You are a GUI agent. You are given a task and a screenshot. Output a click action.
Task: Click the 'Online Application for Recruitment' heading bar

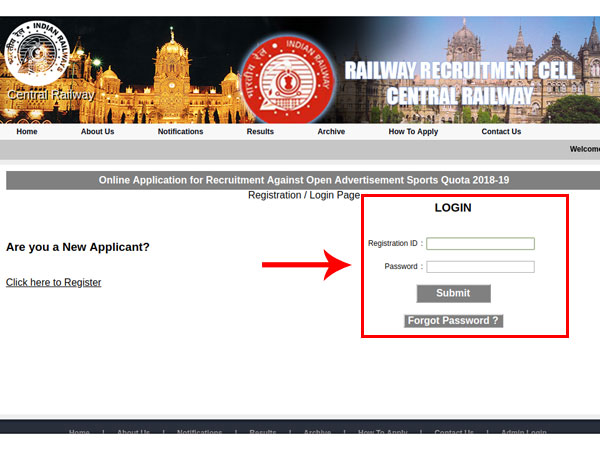303,180
